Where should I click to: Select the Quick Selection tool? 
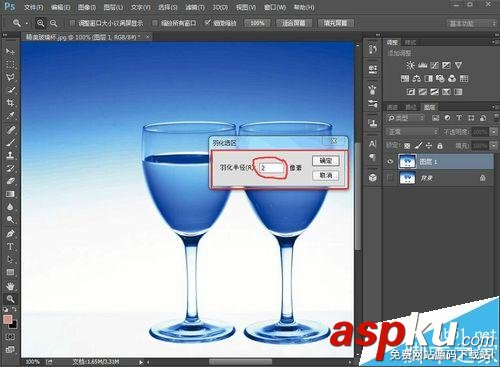pyautogui.click(x=10, y=90)
